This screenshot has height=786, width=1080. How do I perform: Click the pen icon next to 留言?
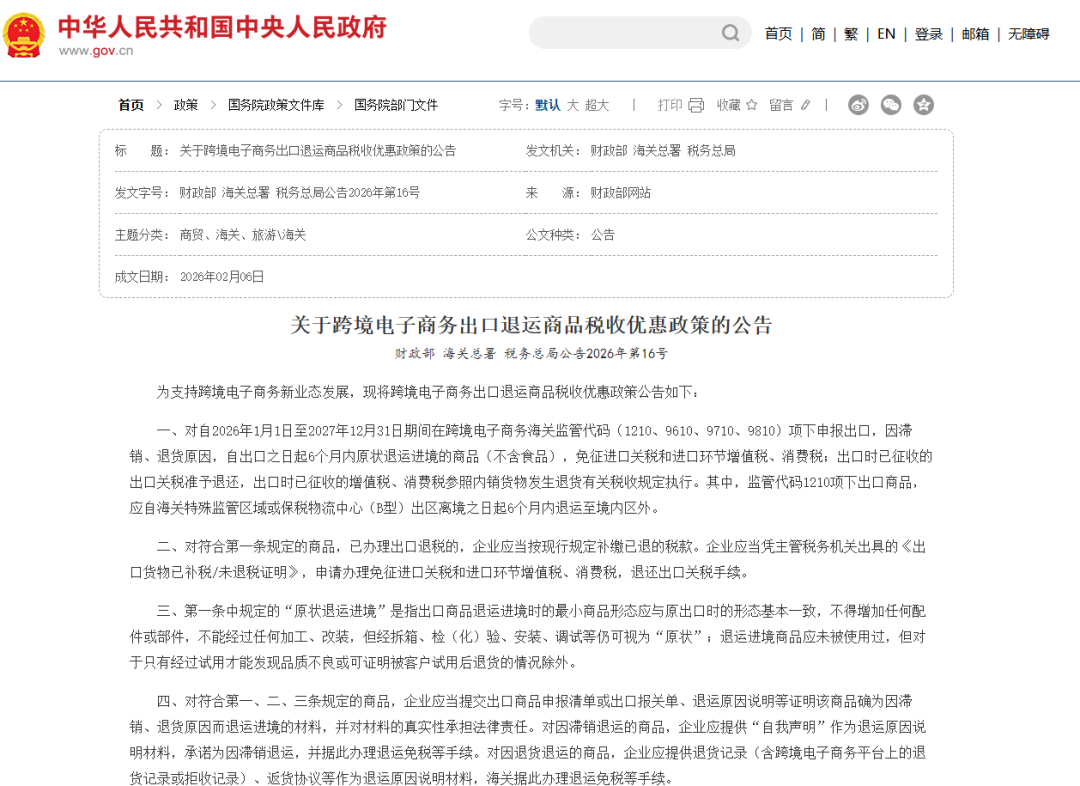pyautogui.click(x=805, y=104)
